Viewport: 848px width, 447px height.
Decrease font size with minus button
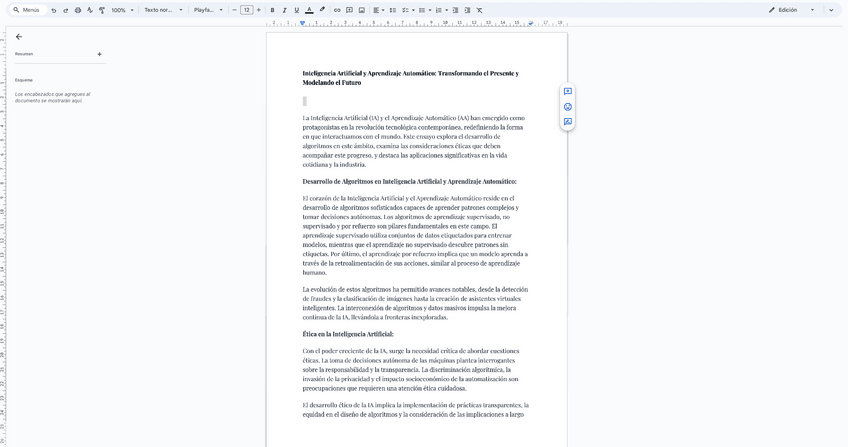[x=234, y=10]
